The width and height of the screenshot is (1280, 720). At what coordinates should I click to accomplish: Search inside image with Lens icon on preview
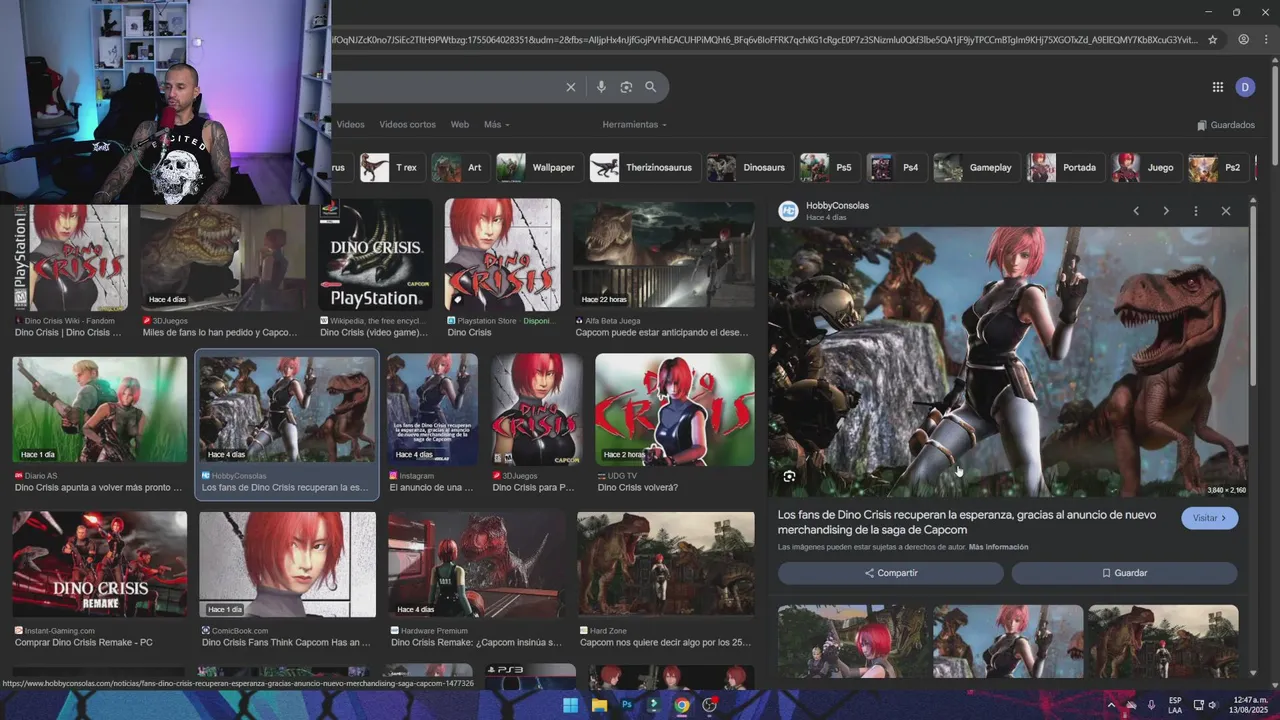(x=789, y=476)
